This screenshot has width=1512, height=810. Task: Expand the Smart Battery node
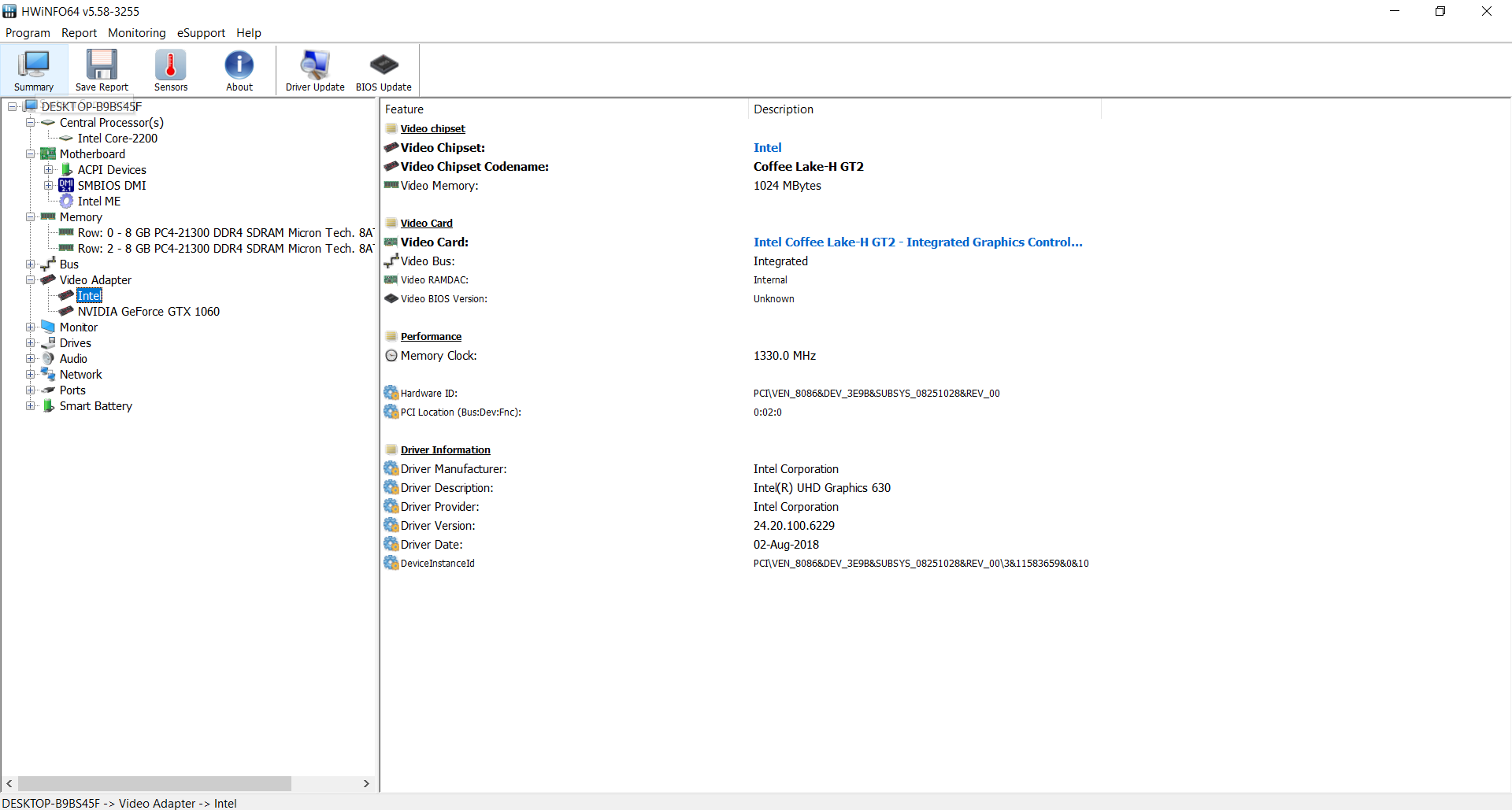(30, 405)
